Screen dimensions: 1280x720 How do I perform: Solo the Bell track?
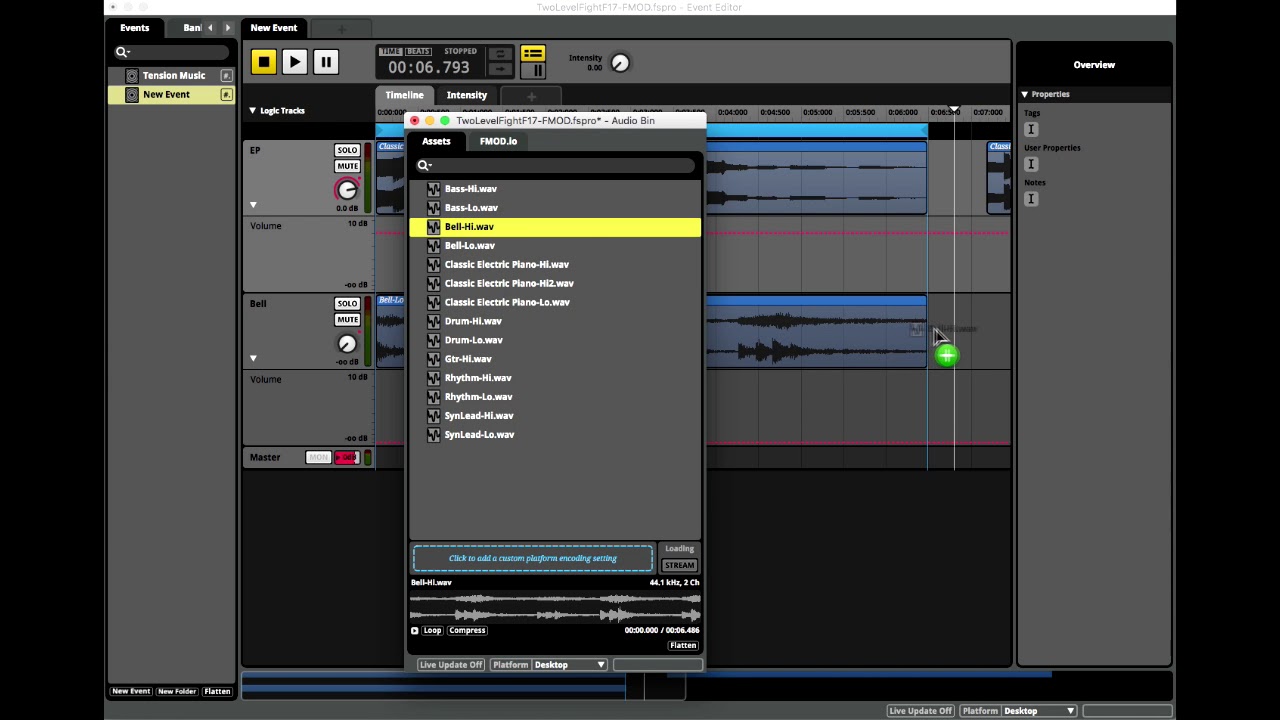click(347, 303)
